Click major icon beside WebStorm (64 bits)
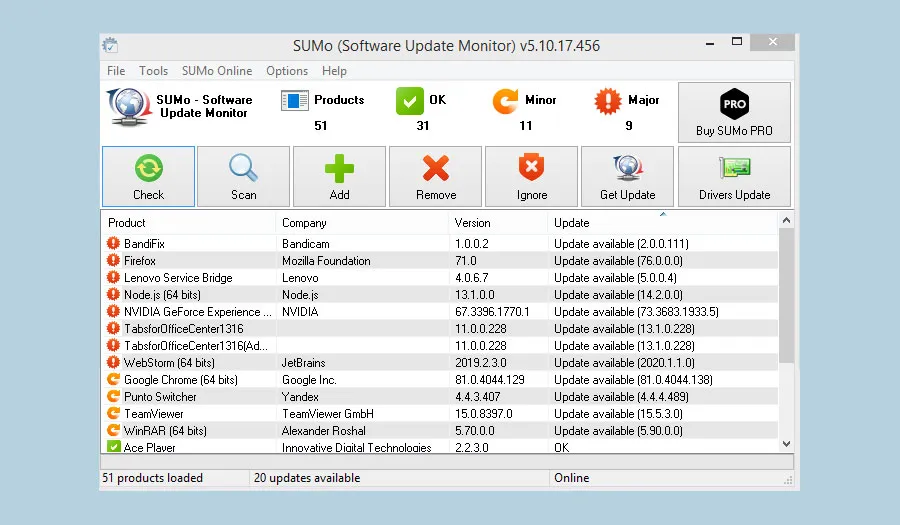Viewport: 900px width, 525px height. (113, 363)
